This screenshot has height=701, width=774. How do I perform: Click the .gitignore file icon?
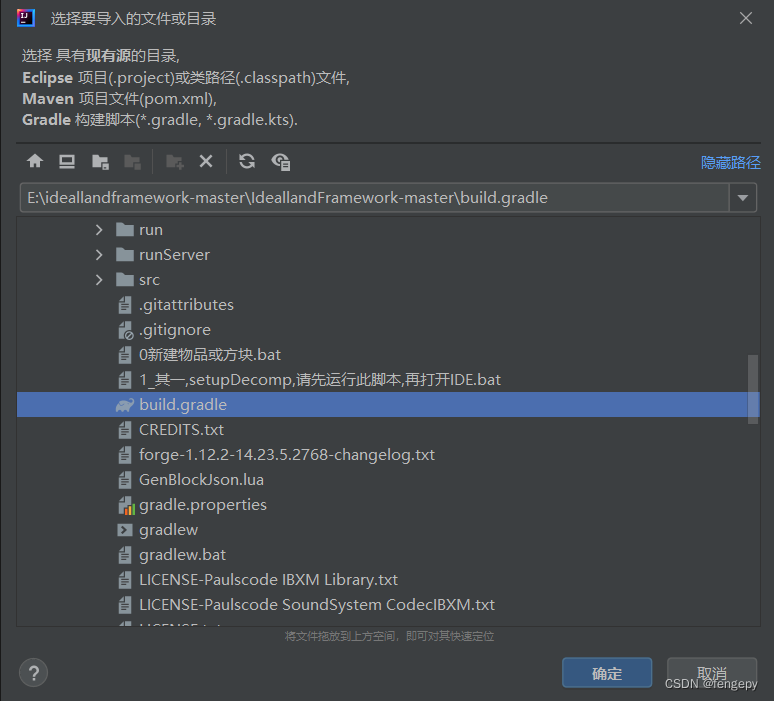[125, 330]
